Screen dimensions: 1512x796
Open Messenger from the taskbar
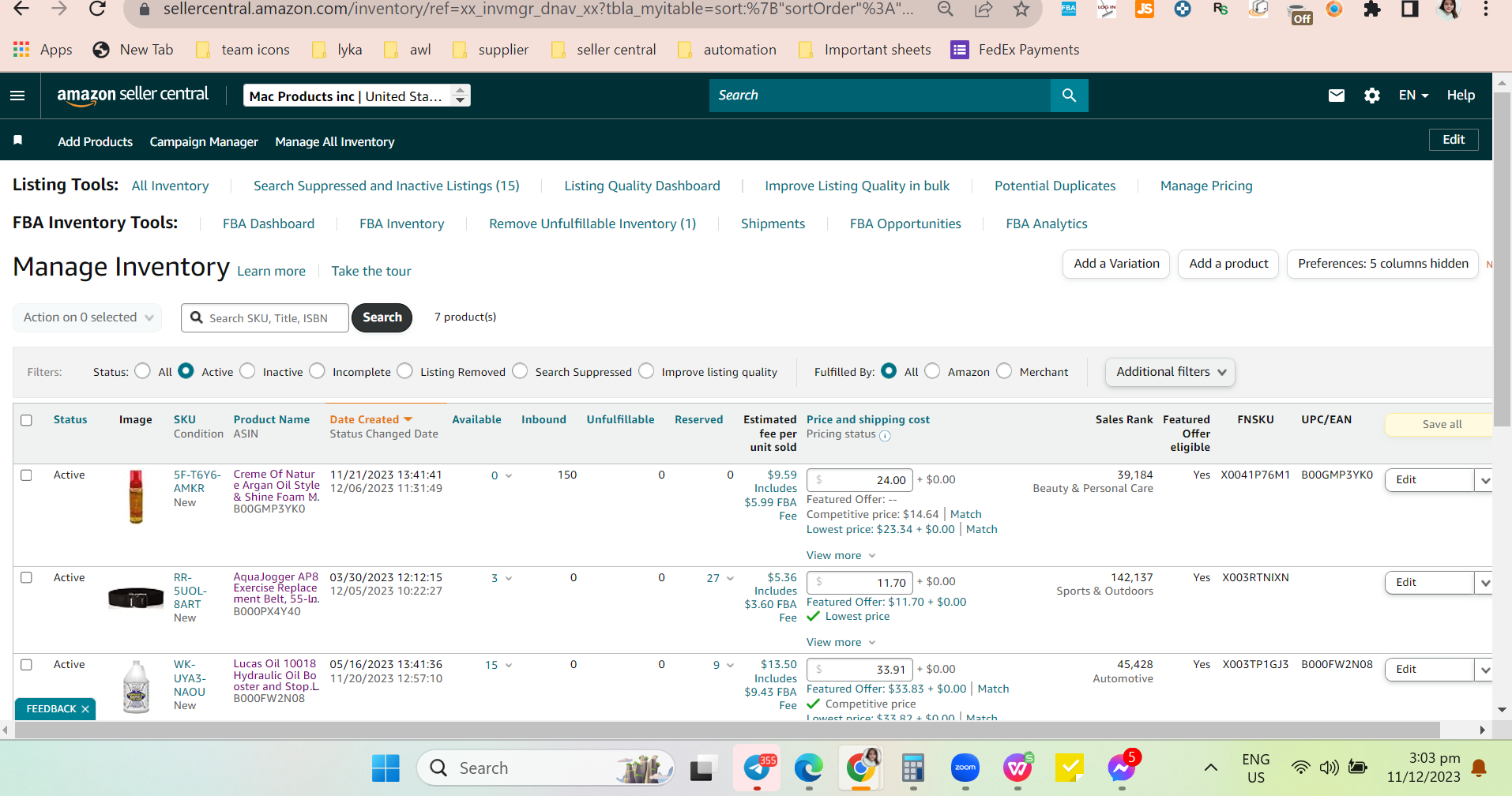(1121, 768)
